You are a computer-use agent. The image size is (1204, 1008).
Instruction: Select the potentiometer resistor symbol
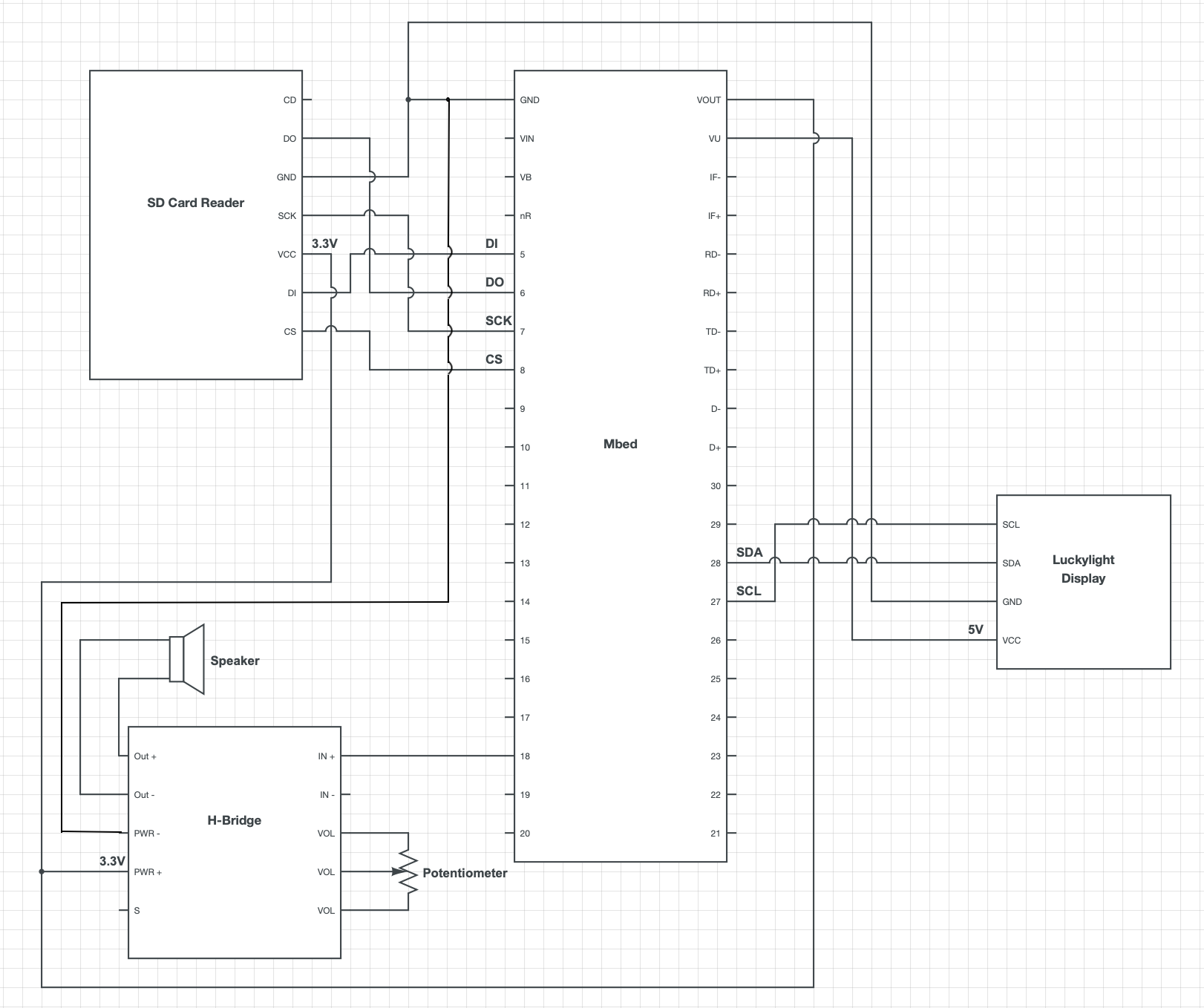click(408, 871)
